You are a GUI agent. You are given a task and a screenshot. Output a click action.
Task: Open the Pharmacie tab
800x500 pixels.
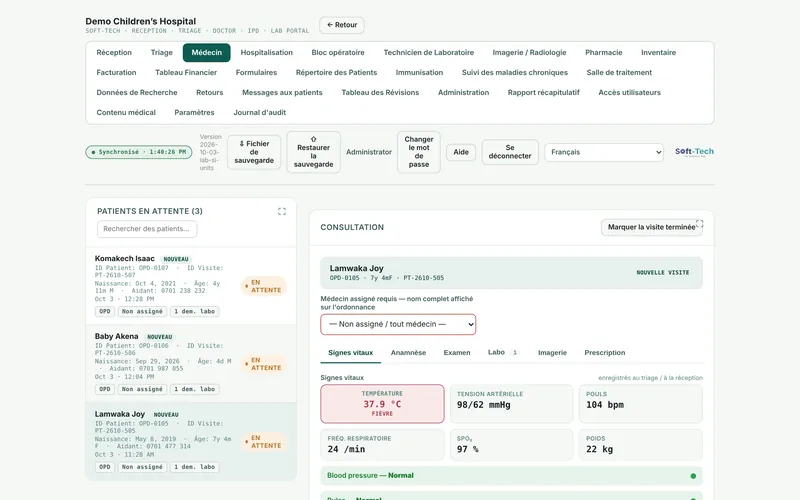pos(604,53)
